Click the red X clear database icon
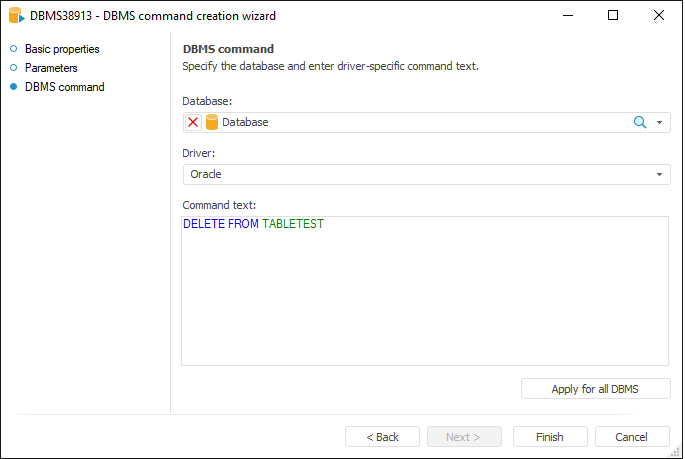Image resolution: width=685 pixels, height=459 pixels. (193, 122)
